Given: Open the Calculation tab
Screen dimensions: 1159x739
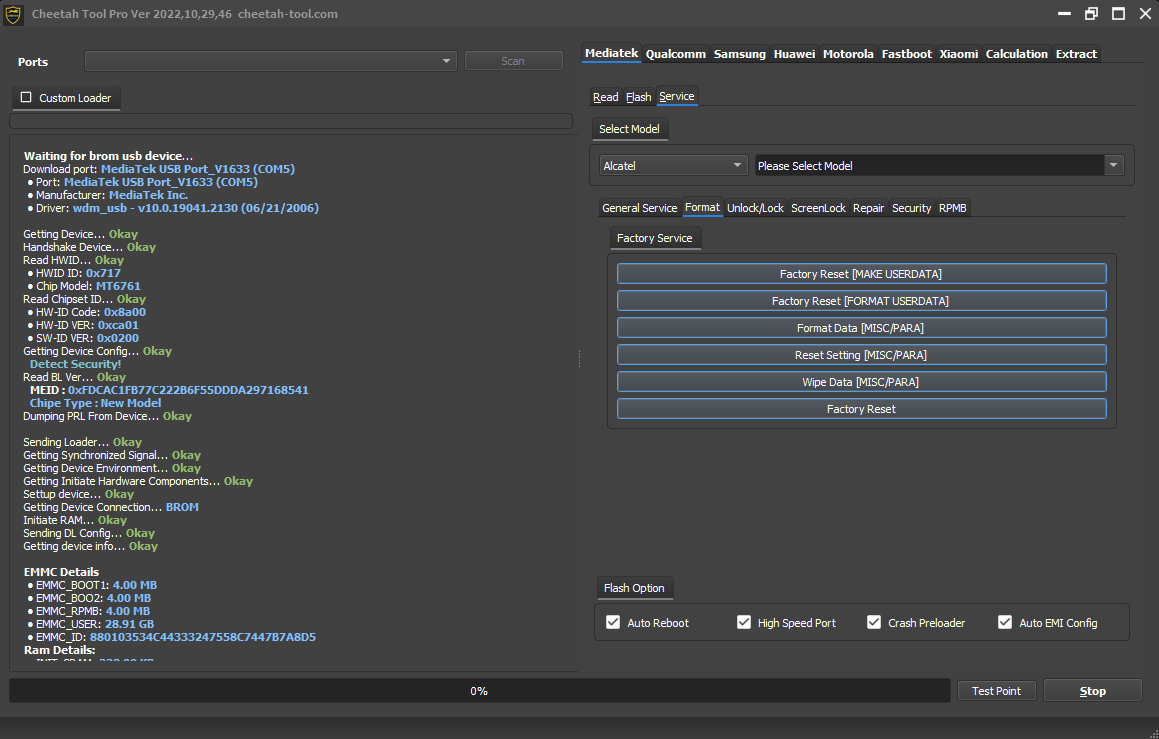Looking at the screenshot, I should click(x=1016, y=54).
